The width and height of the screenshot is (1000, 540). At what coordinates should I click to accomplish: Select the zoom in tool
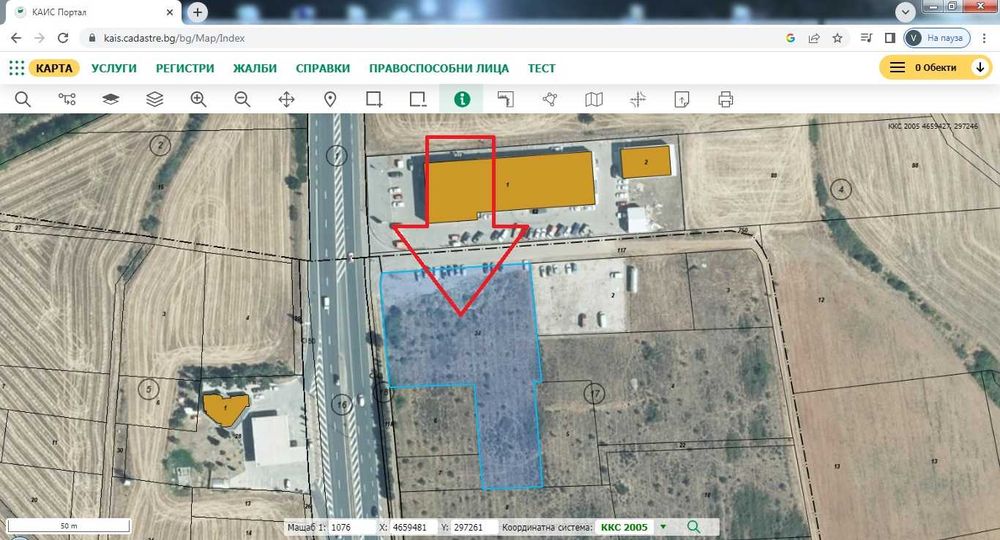coord(198,99)
